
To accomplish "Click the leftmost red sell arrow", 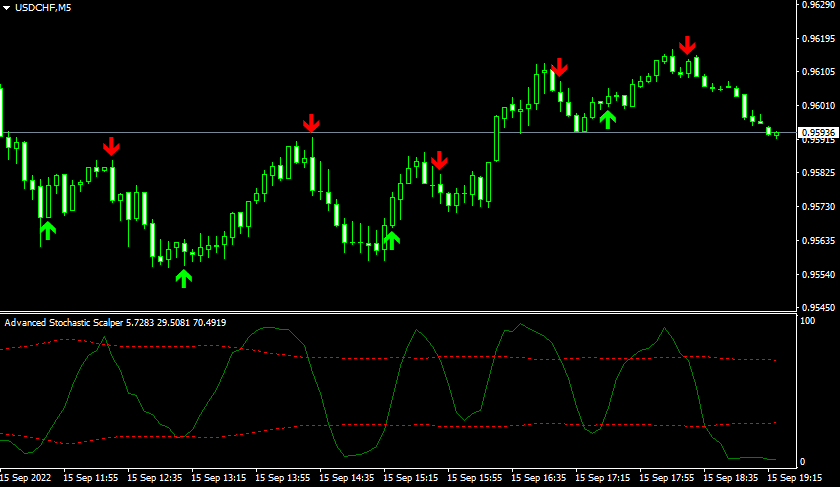I will 111,145.
